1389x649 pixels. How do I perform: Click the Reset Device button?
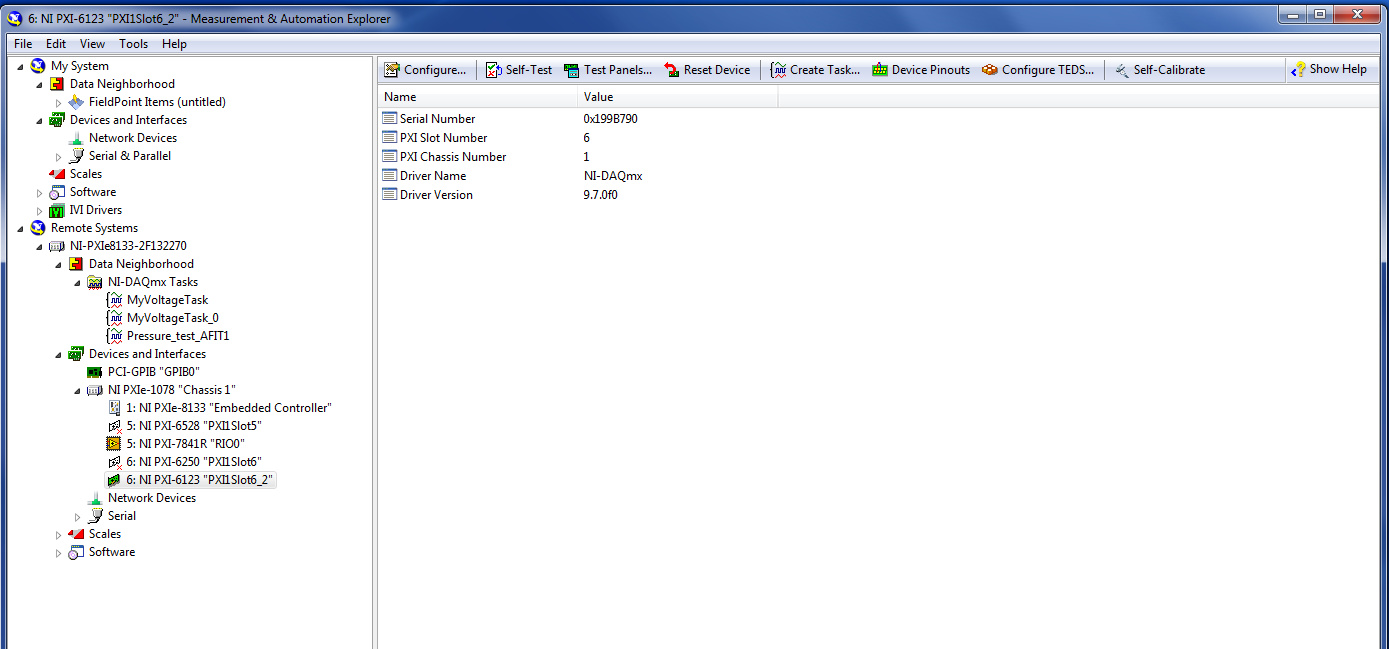pyautogui.click(x=707, y=70)
